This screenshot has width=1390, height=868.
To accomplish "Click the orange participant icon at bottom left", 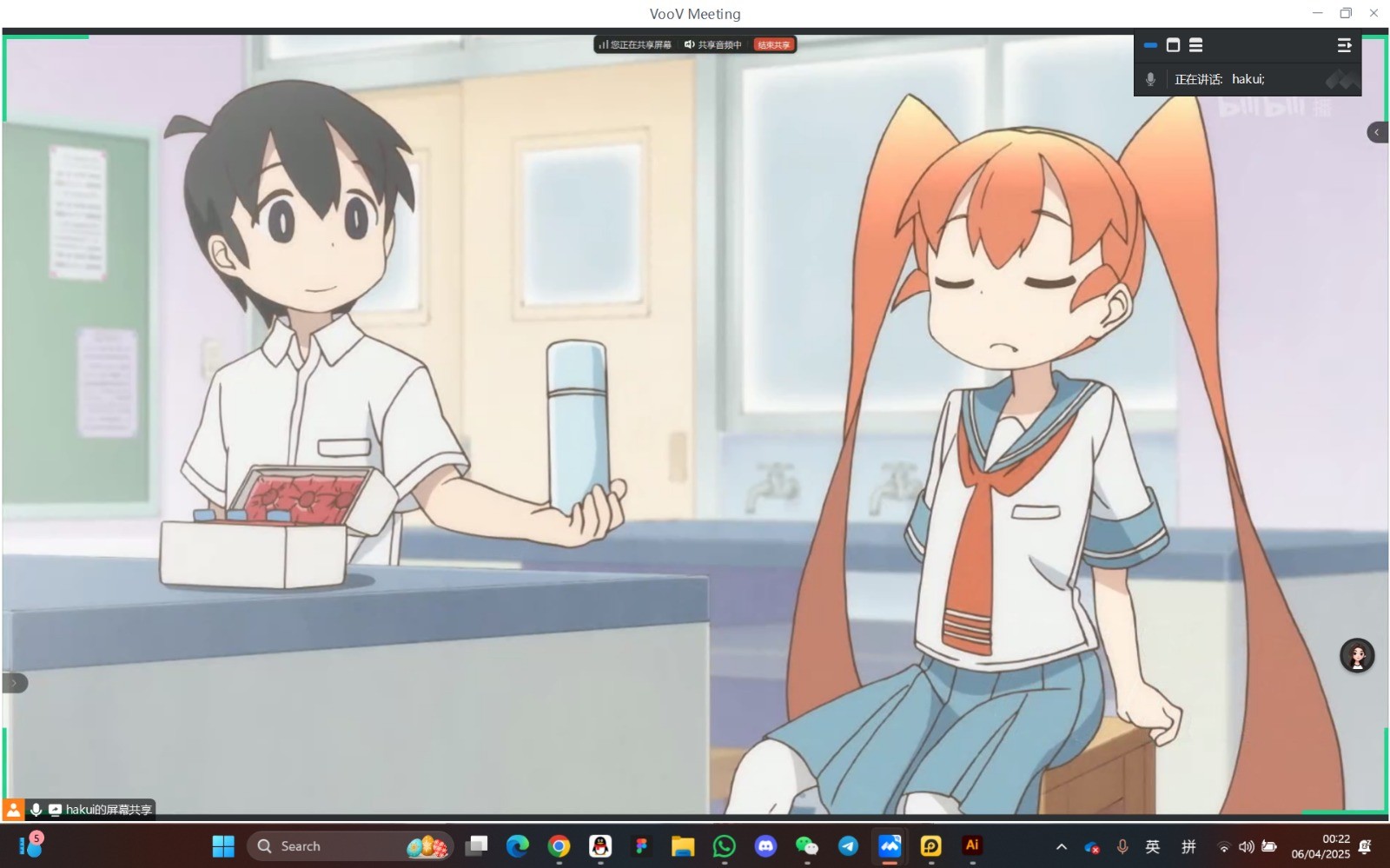I will tap(13, 810).
